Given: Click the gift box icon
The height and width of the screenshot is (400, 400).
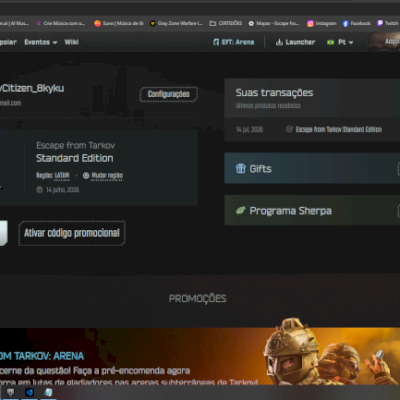Looking at the screenshot, I should click(x=241, y=168).
